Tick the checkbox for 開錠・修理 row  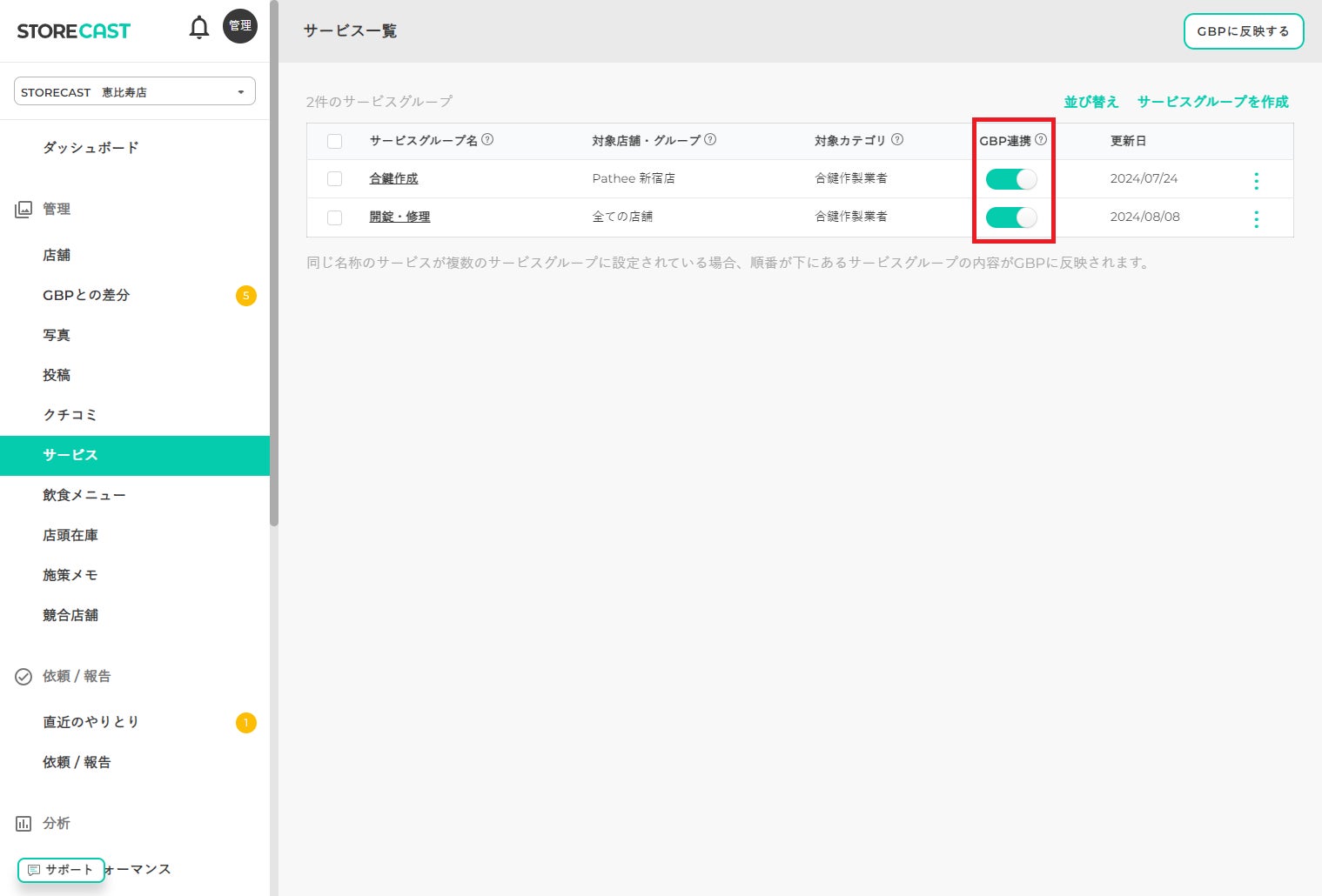pos(334,217)
